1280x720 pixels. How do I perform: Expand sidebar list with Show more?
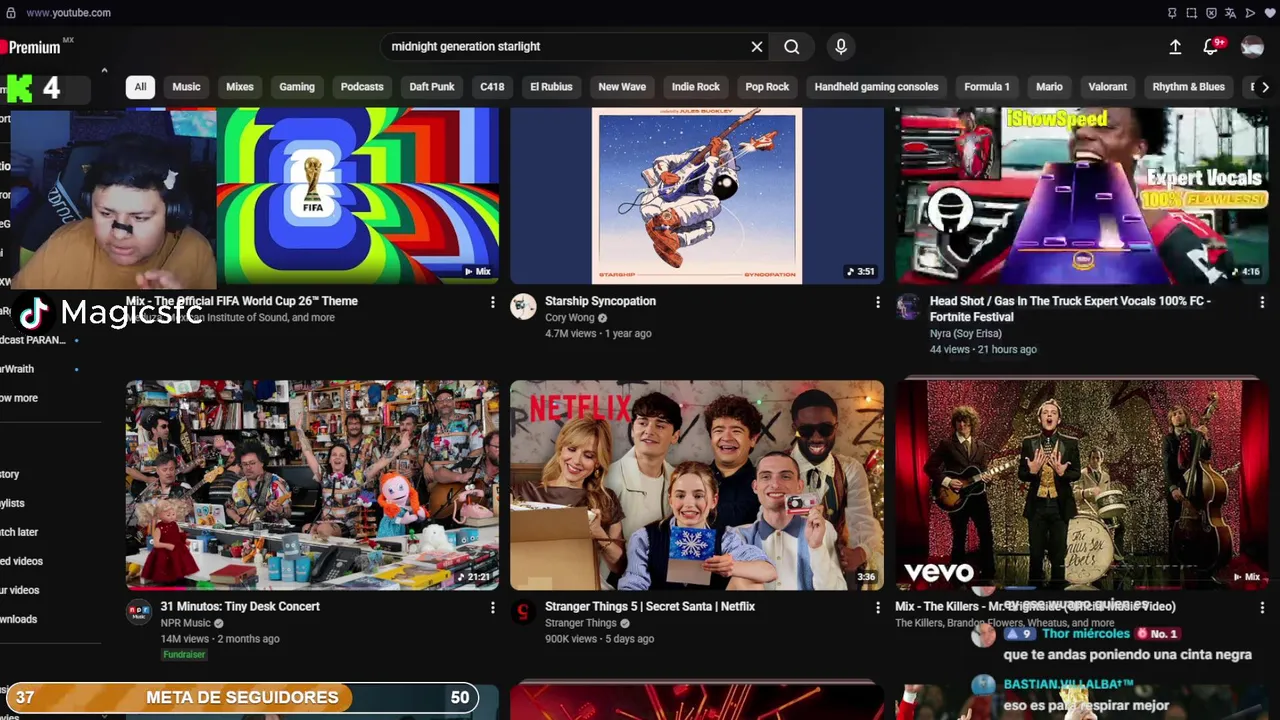(x=19, y=398)
